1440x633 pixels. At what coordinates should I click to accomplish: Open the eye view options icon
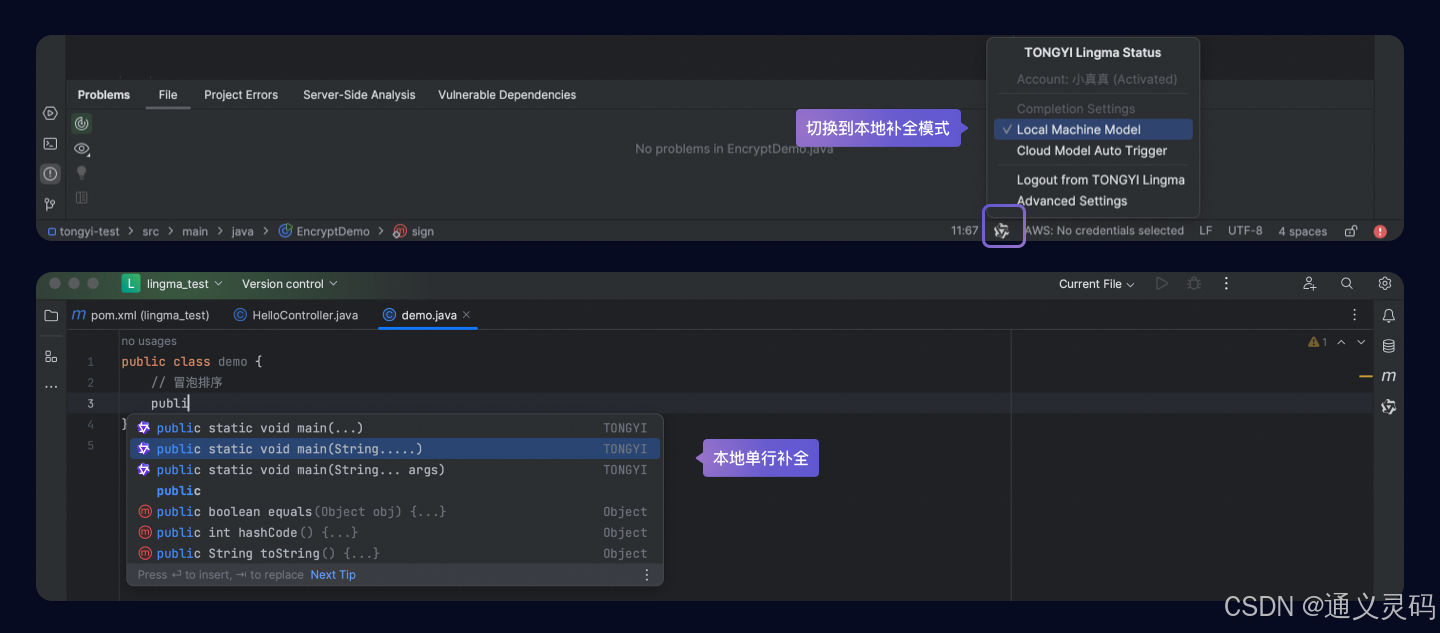coord(82,149)
